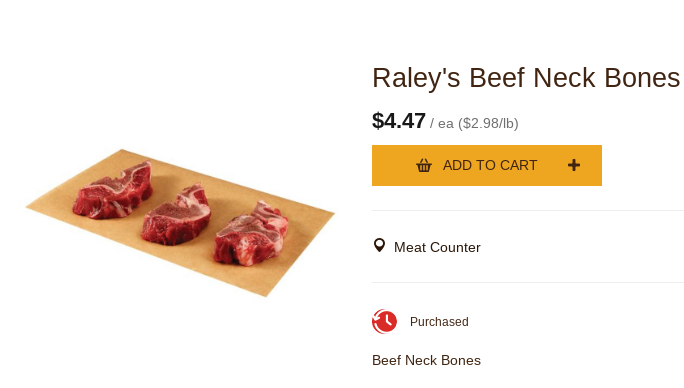Click the / ea unit label
This screenshot has height=388, width=684.
point(441,124)
